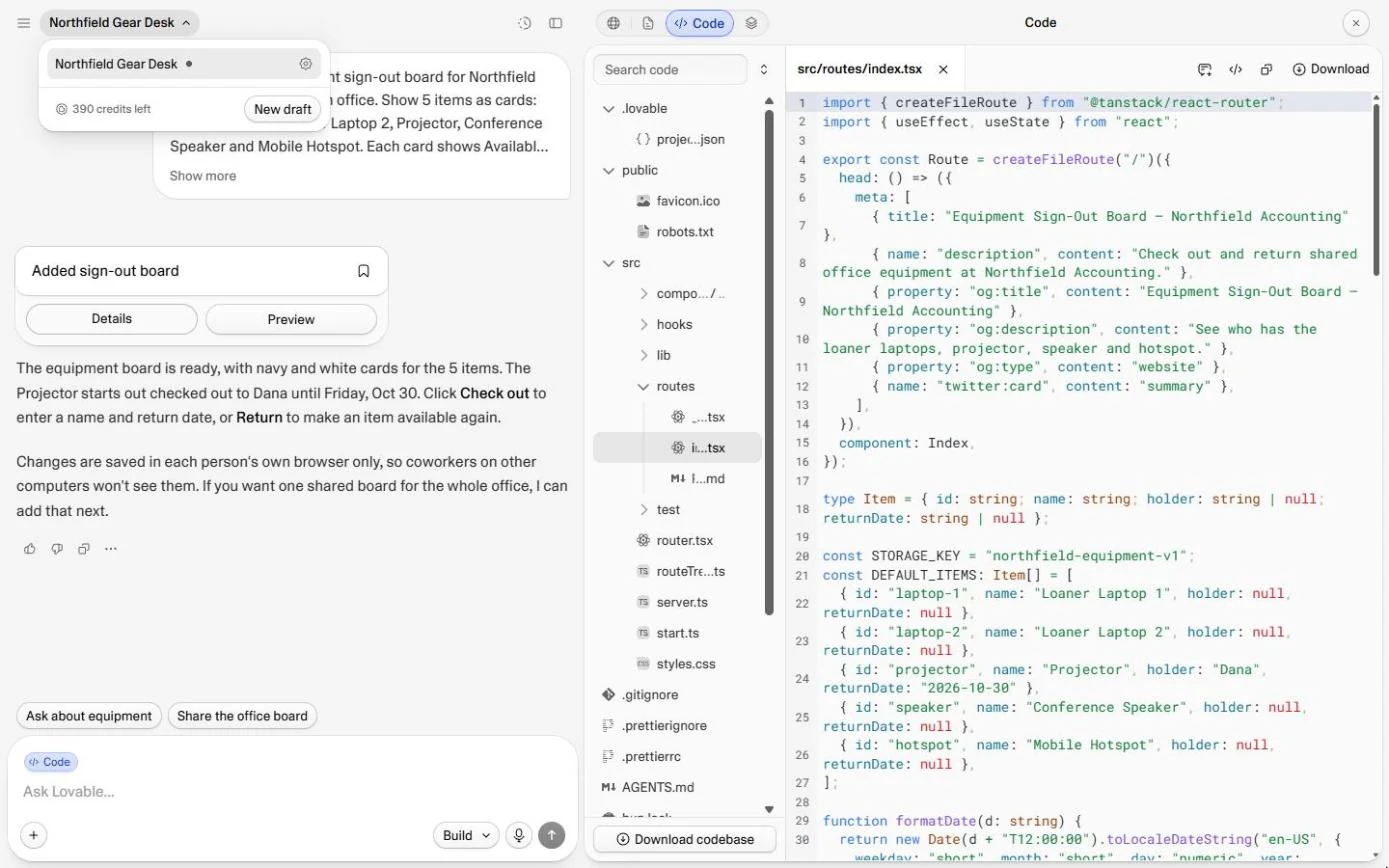Select the Code view tab
Image resolution: width=1389 pixels, height=868 pixels.
699,23
